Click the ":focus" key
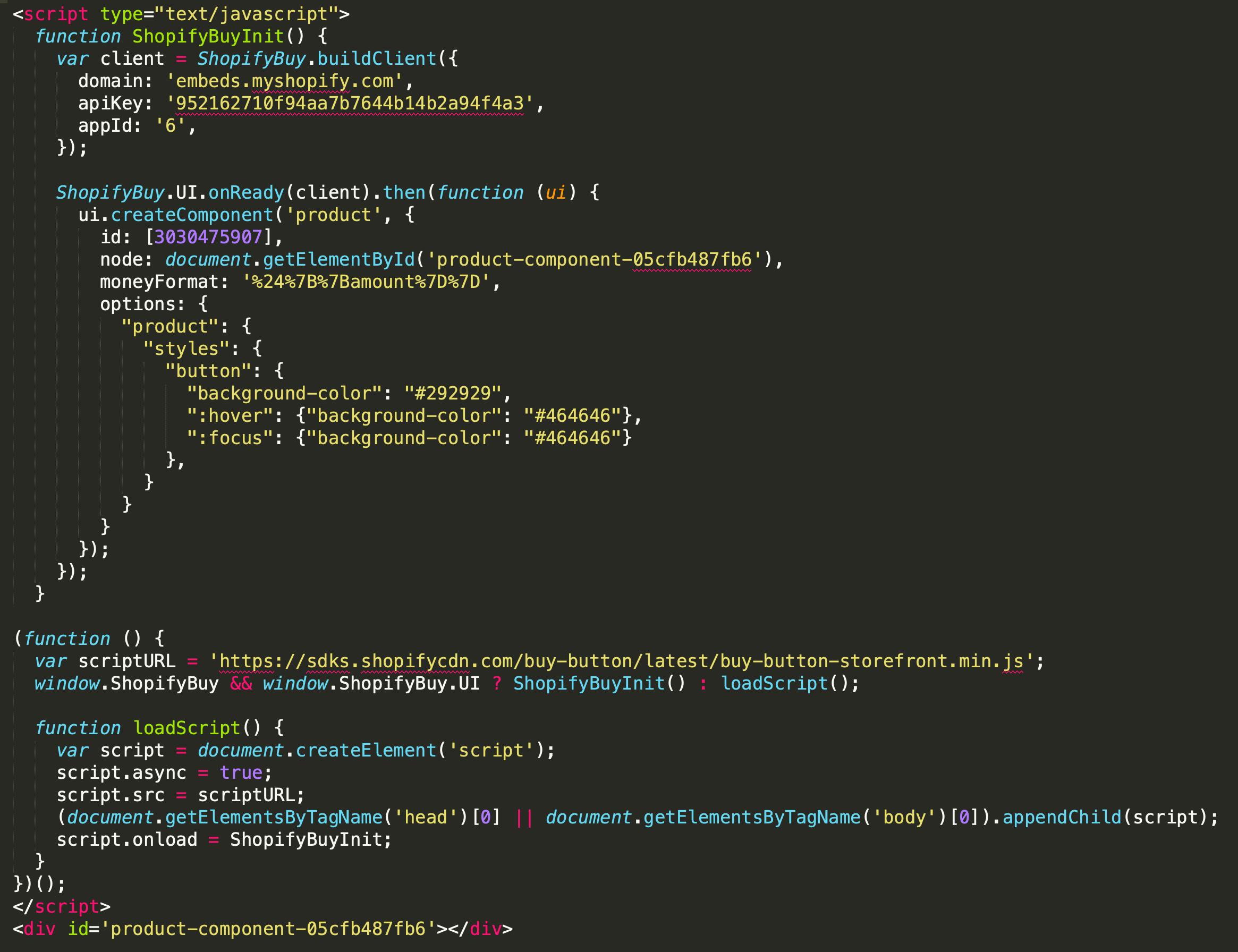The image size is (1238, 952). 230,437
